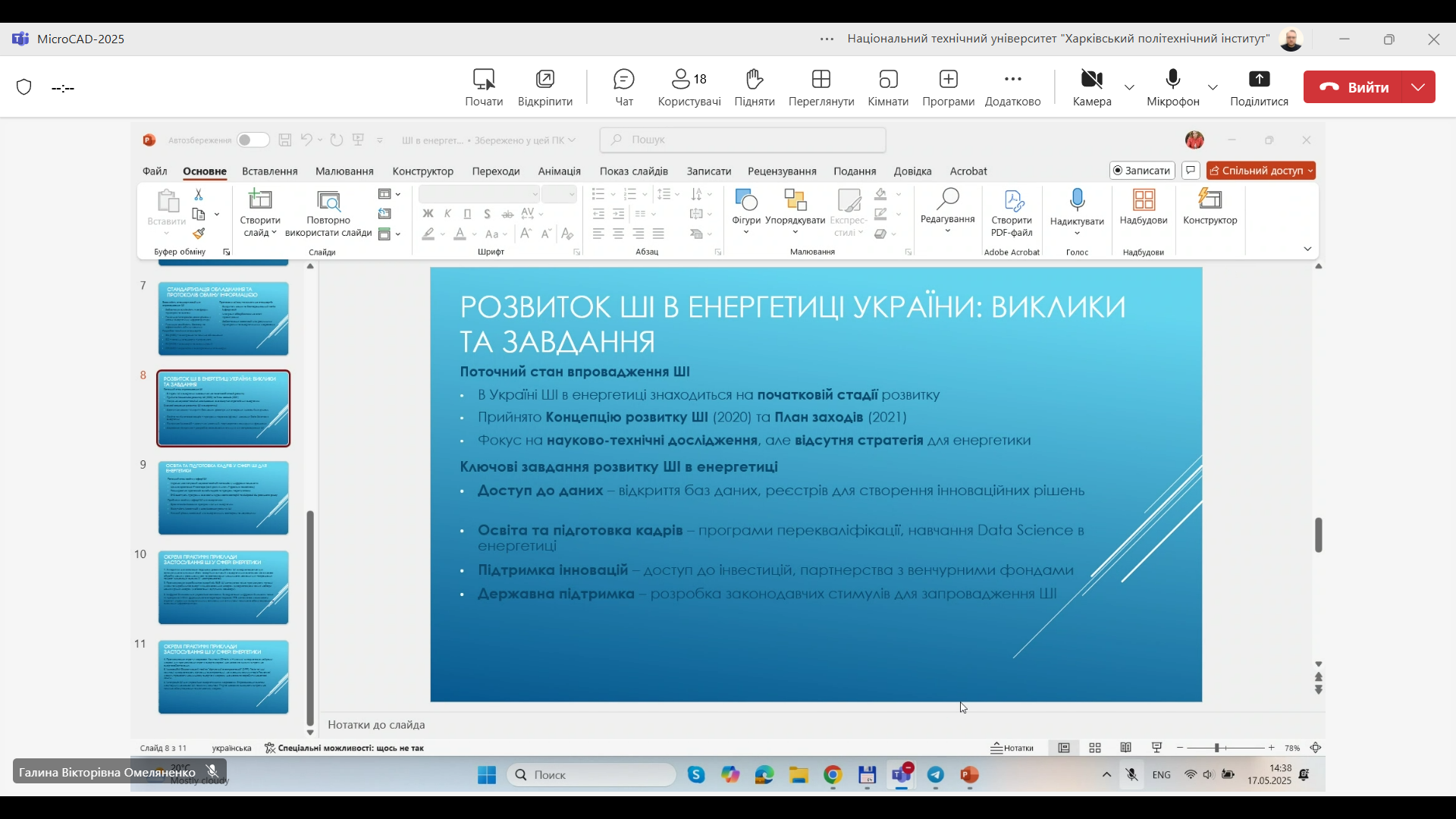
Task: Toggle the Автозбереження autosave switch
Action: (253, 140)
